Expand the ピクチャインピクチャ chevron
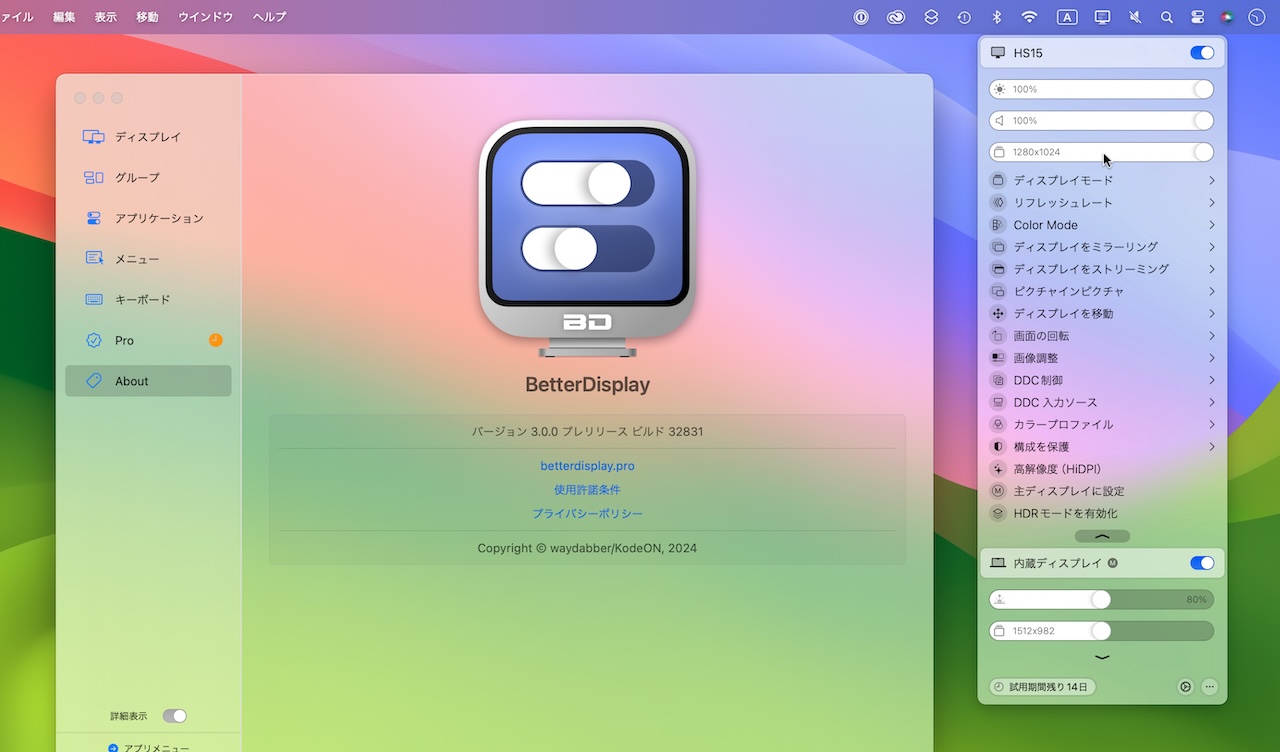Screen dimensions: 1280x752 (x=1211, y=292)
